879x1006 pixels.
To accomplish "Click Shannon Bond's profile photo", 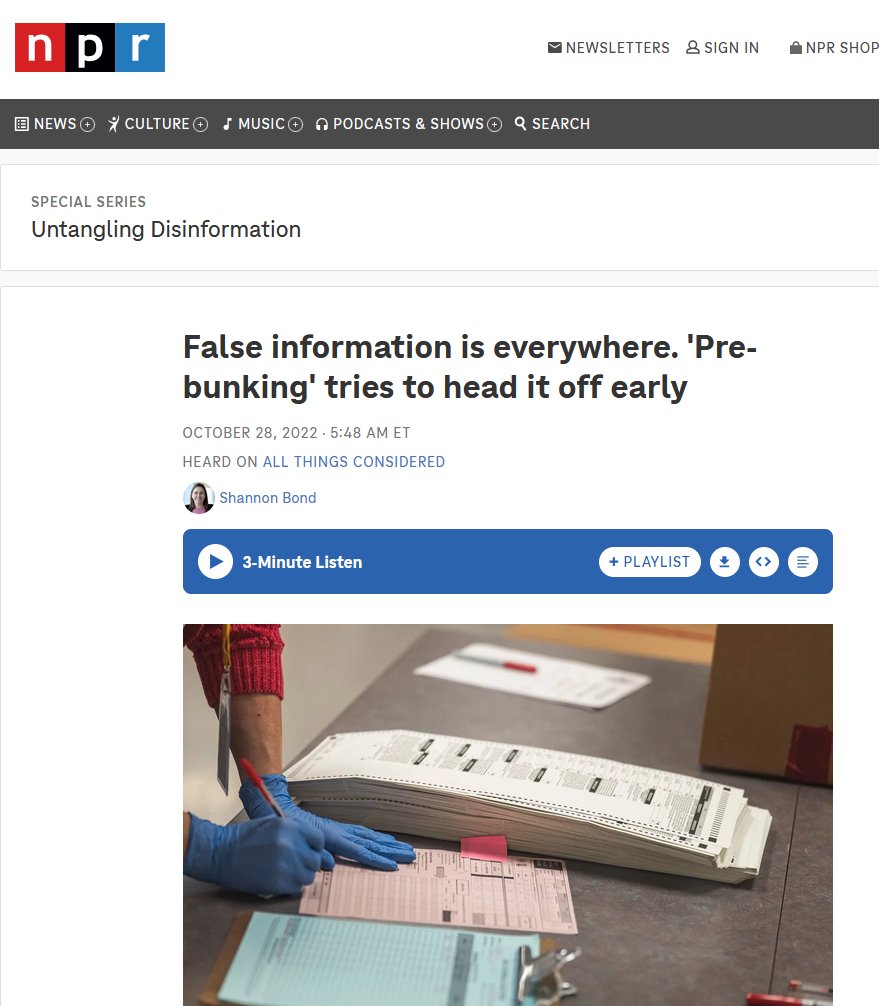I will (x=198, y=498).
